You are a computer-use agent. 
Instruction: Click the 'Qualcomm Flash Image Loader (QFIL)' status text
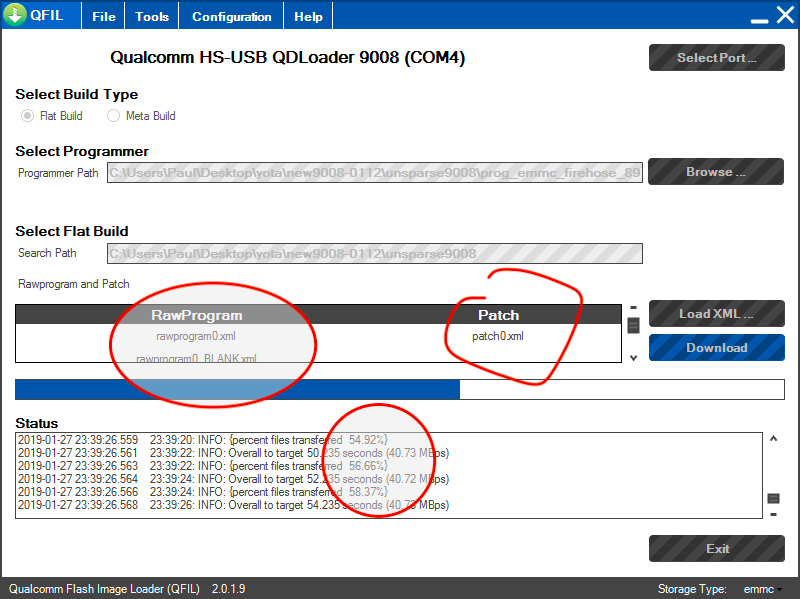pyautogui.click(x=104, y=589)
